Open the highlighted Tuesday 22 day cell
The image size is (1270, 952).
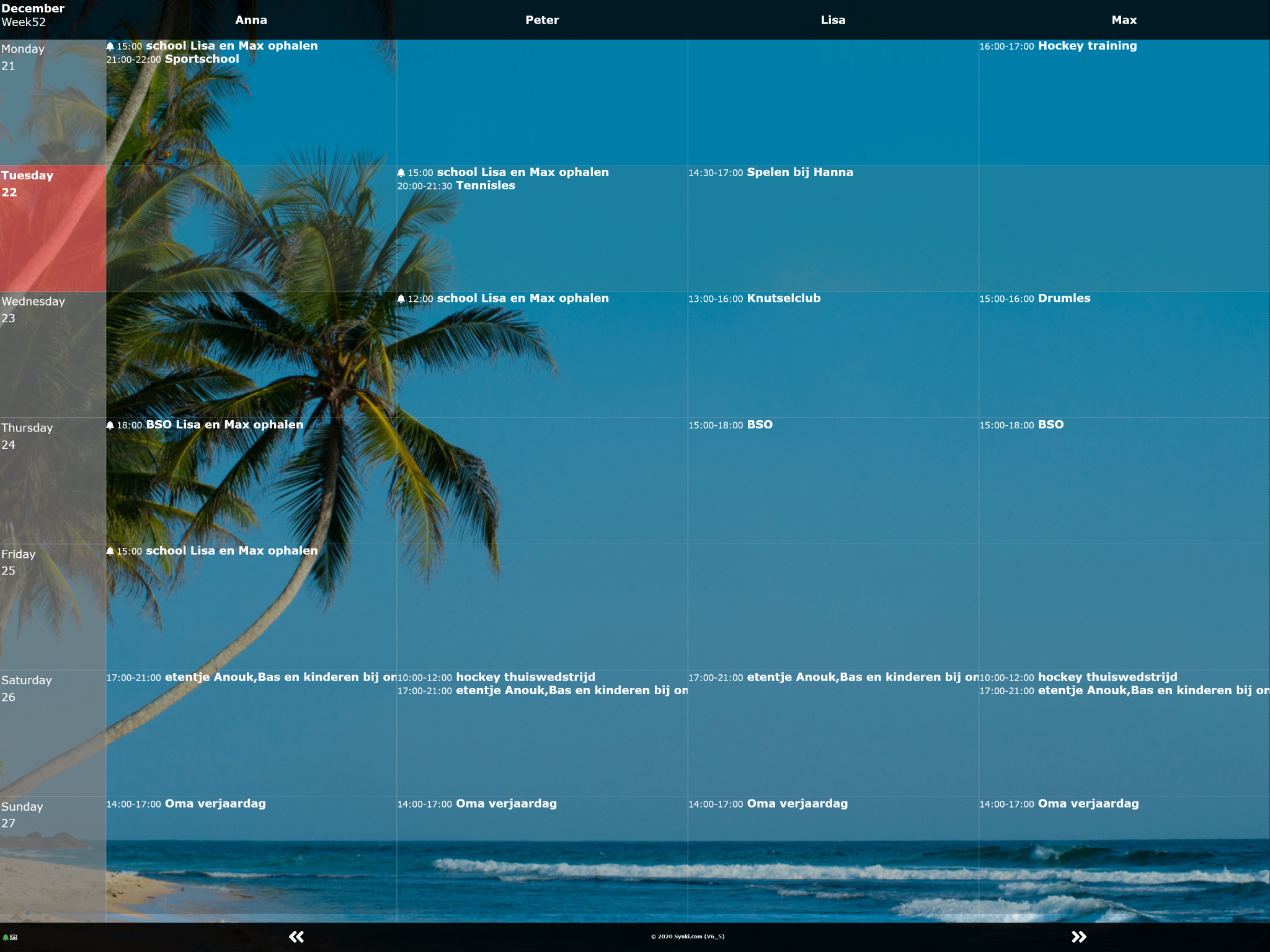pos(53,227)
